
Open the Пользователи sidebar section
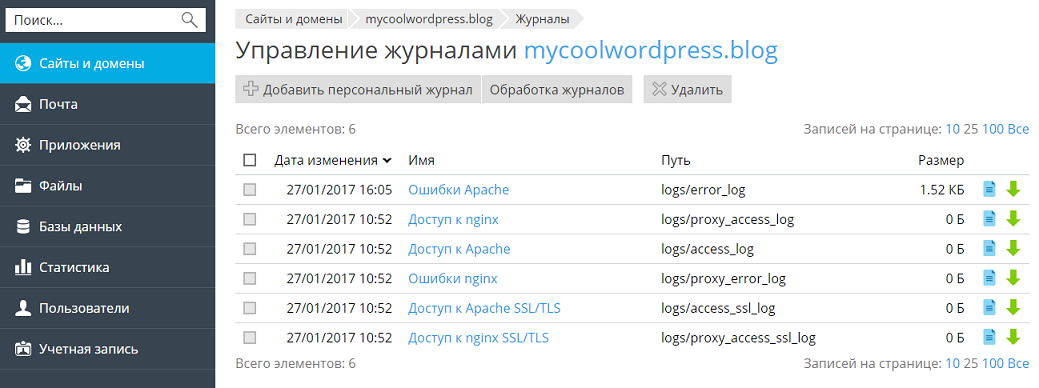tap(107, 309)
